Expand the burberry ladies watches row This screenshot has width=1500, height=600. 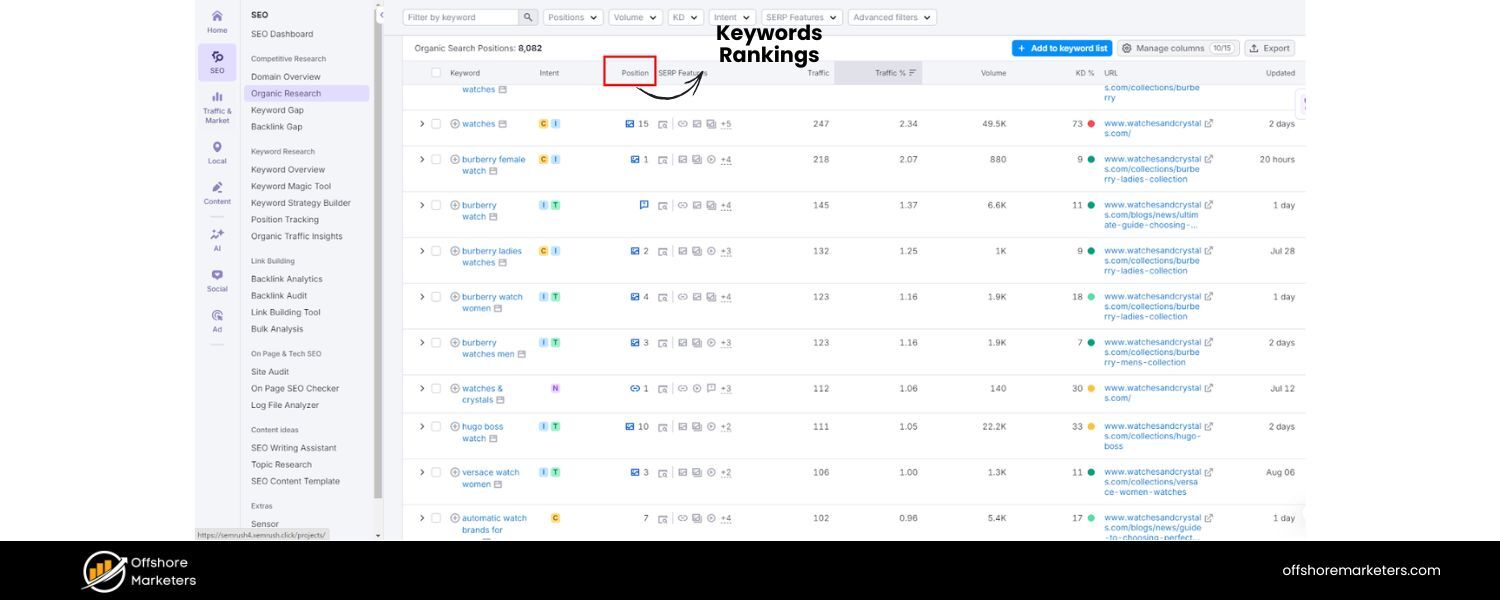tap(421, 251)
